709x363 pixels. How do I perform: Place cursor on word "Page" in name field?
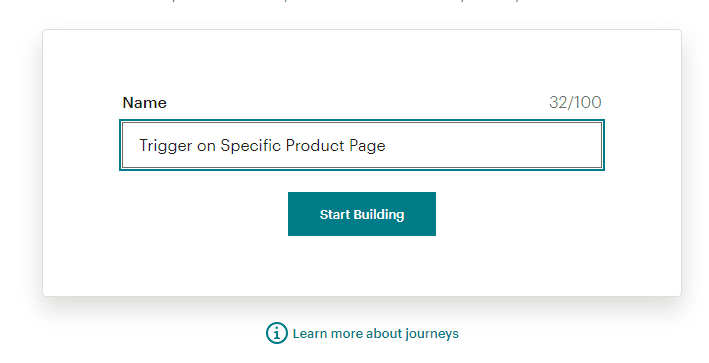(x=367, y=146)
